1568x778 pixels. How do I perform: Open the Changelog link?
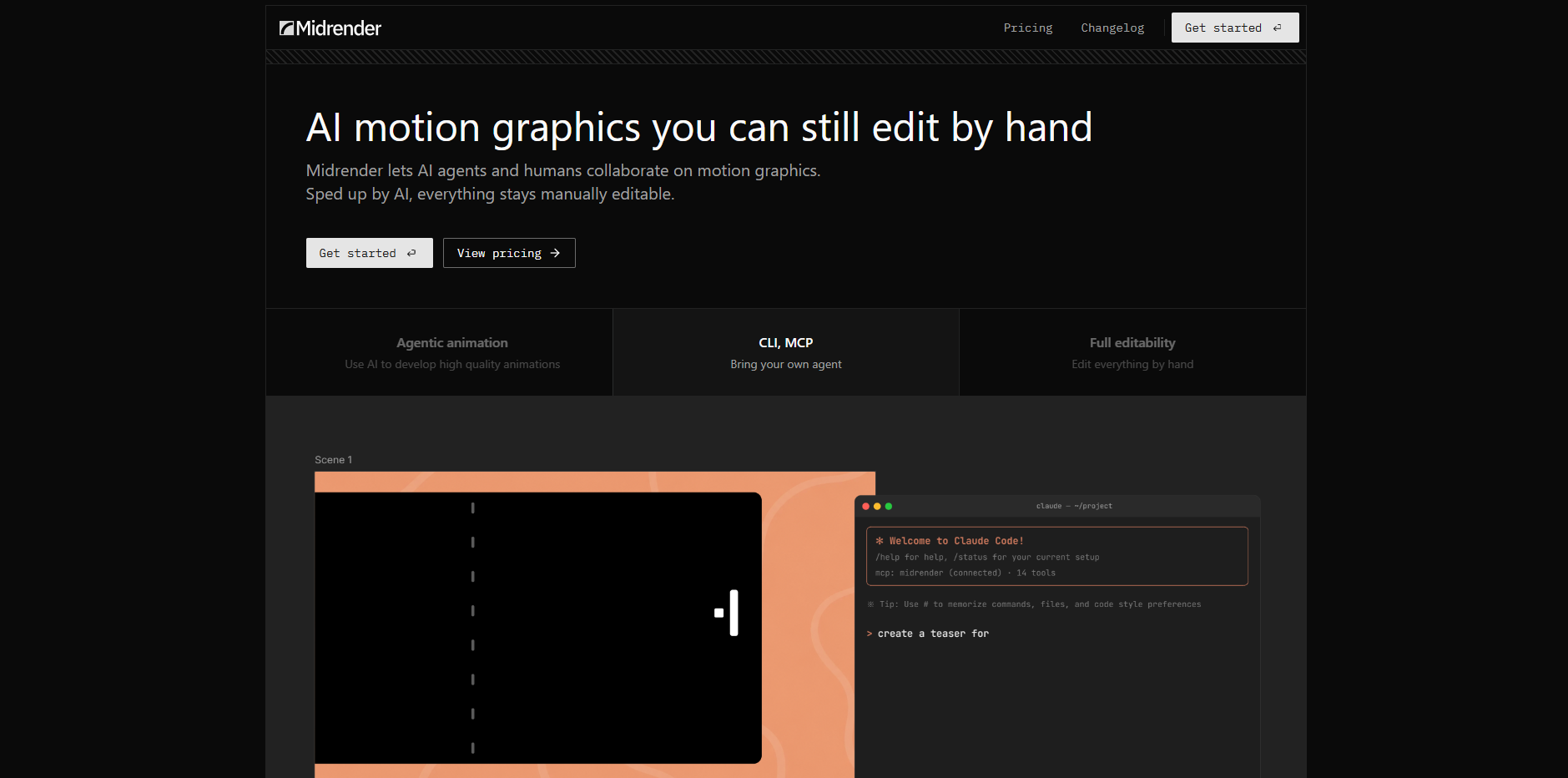pyautogui.click(x=1112, y=28)
